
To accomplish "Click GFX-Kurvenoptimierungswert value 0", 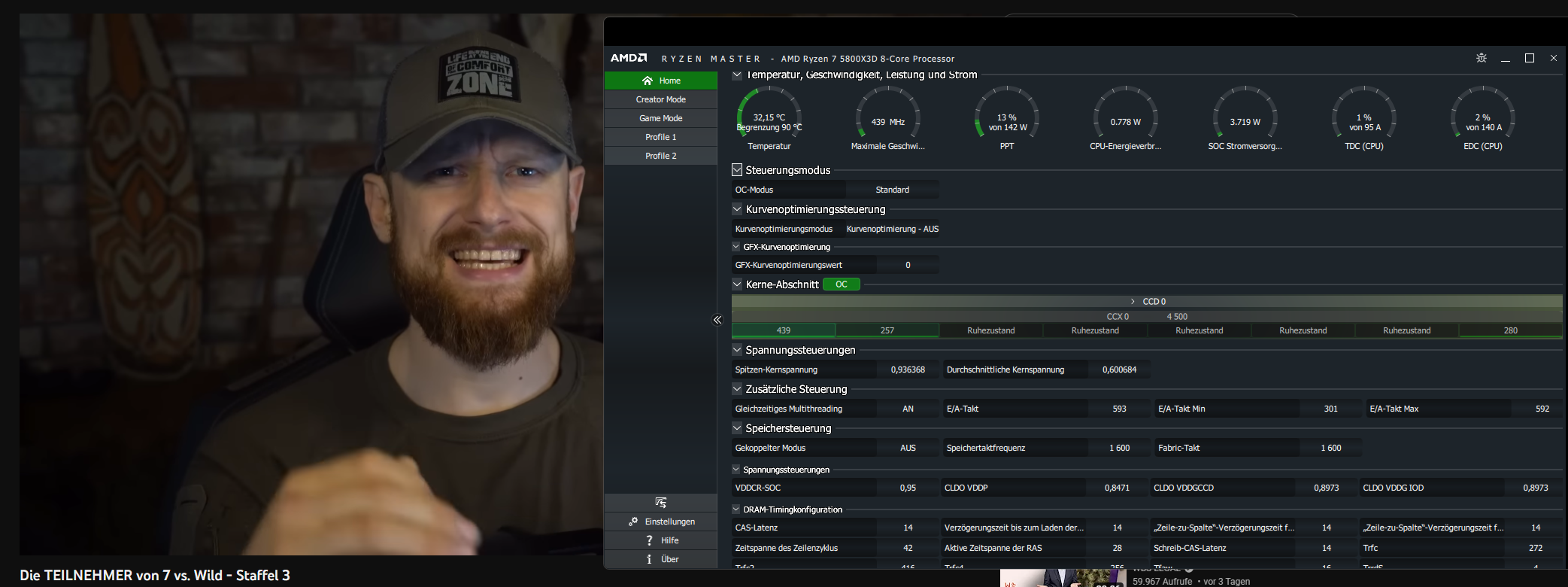I will pyautogui.click(x=908, y=265).
